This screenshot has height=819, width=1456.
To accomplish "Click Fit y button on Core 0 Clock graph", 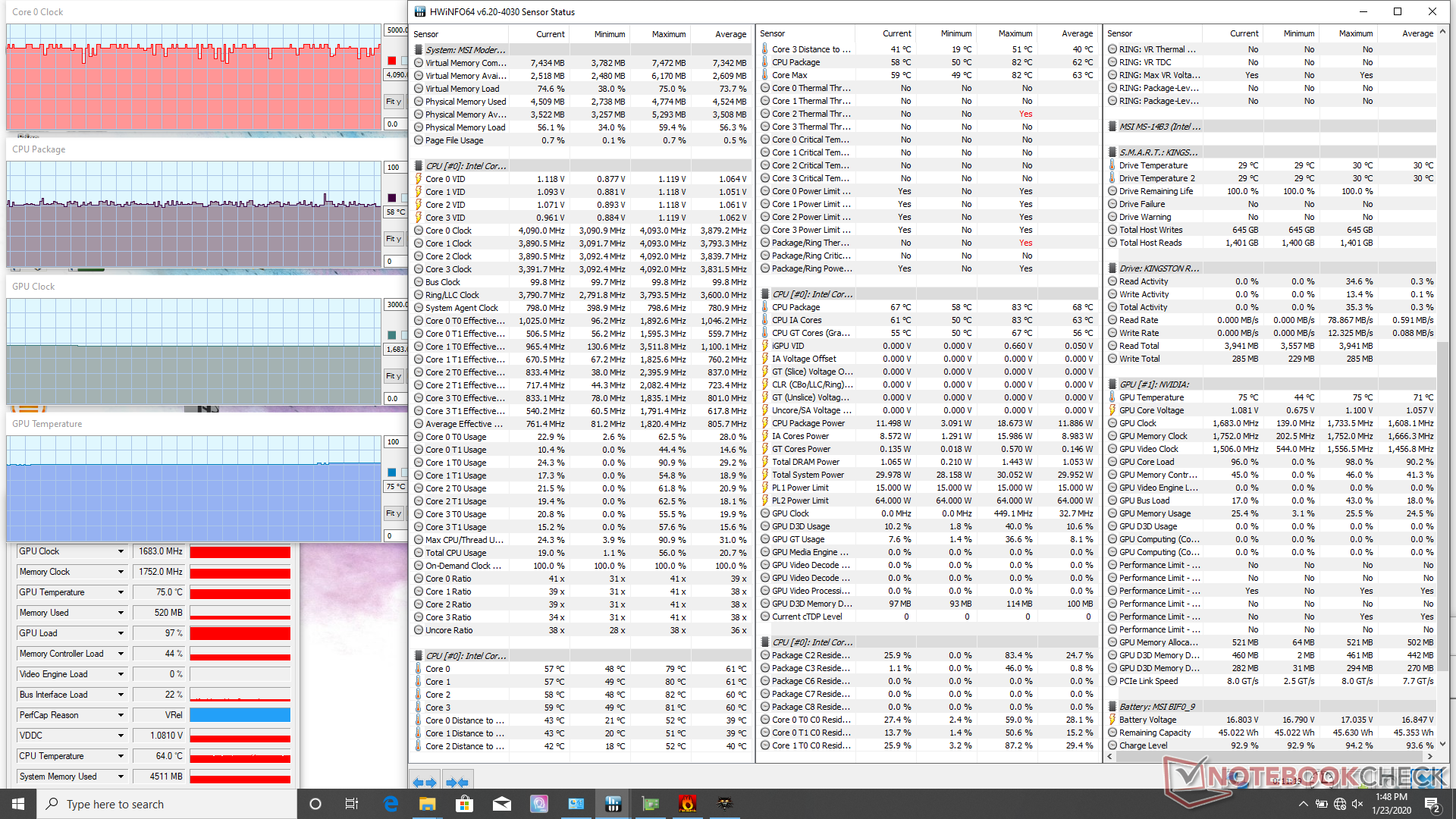I will point(393,102).
